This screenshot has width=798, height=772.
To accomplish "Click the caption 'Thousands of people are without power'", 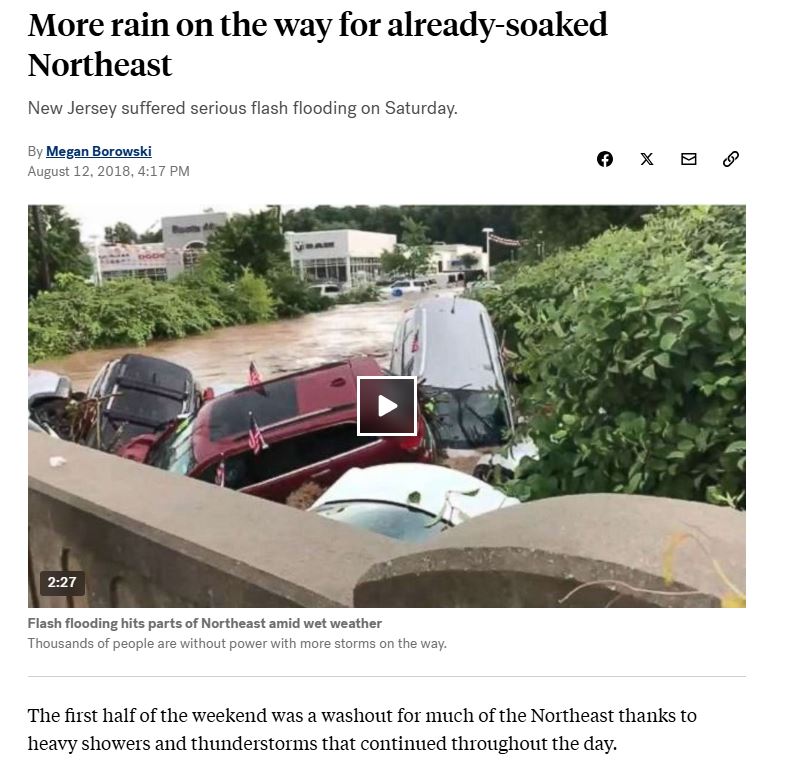I will (237, 643).
